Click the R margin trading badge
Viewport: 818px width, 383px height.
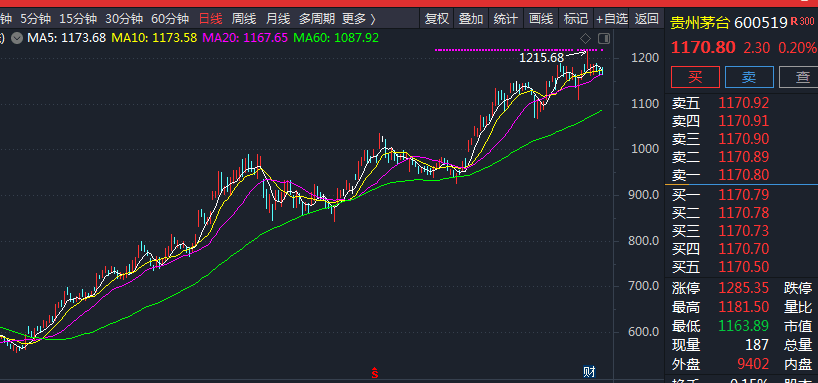click(x=794, y=21)
